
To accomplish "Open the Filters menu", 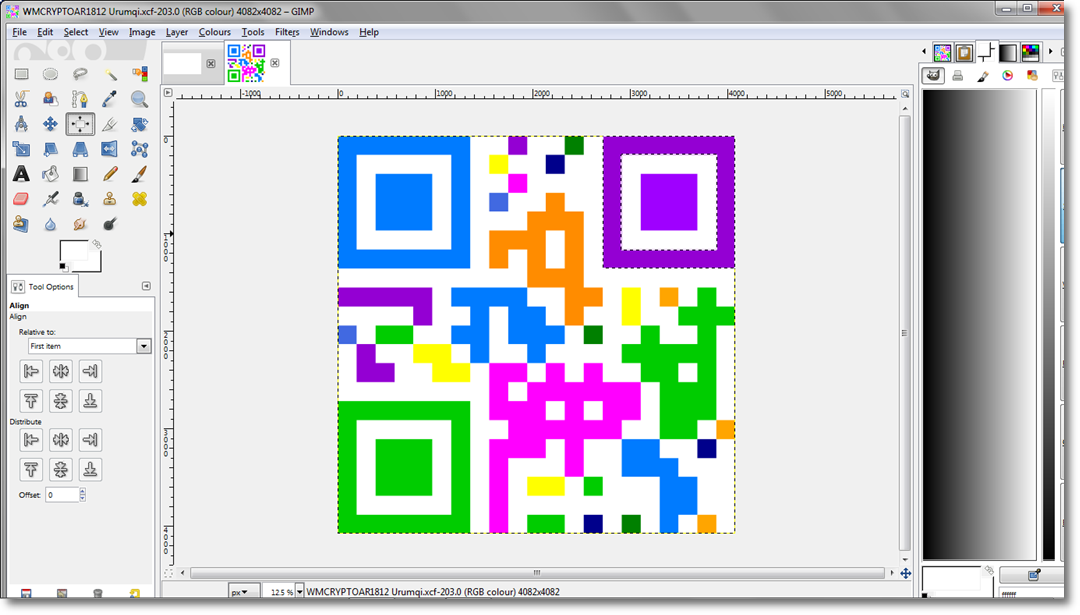I will (x=287, y=32).
